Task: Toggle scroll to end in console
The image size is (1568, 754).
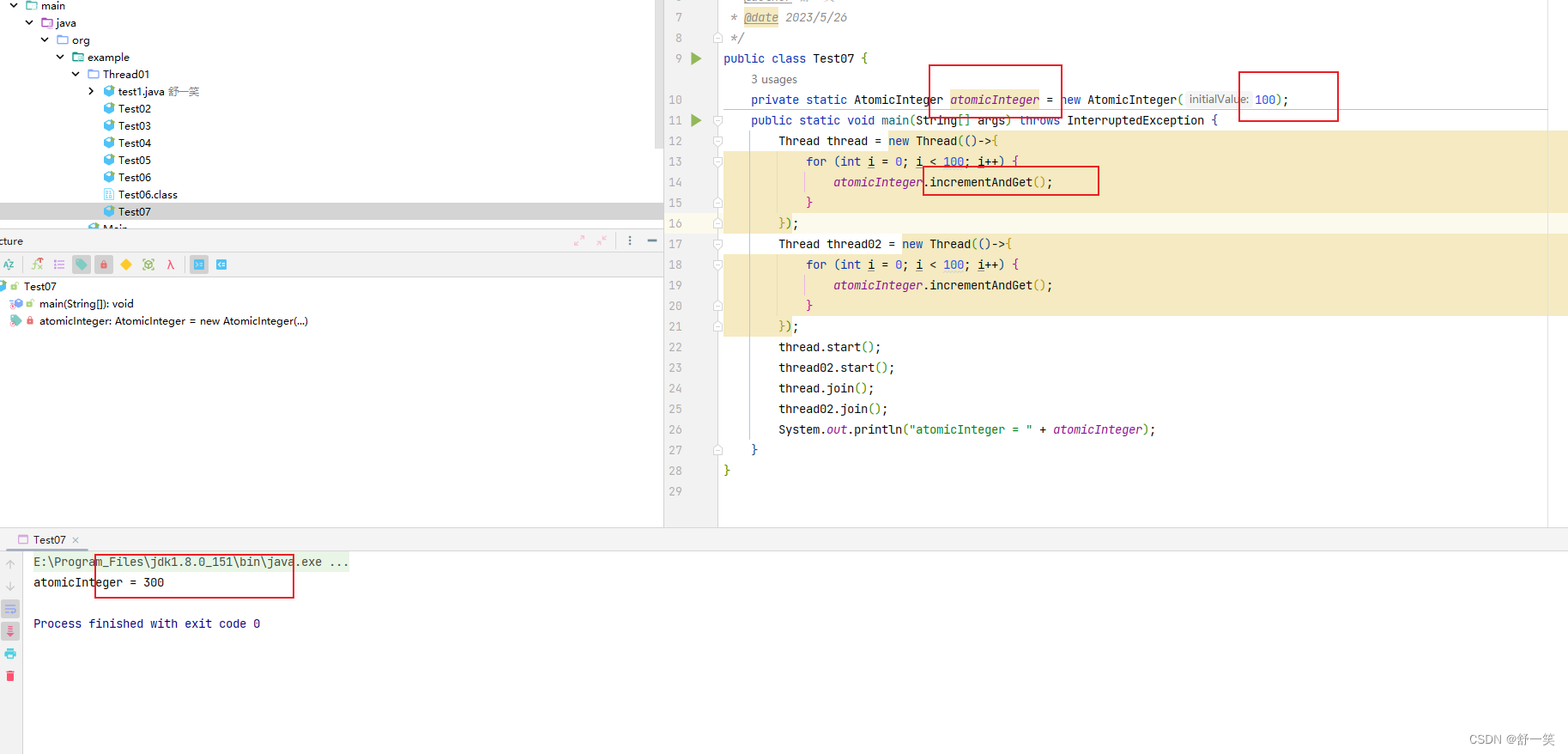Action: (10, 631)
